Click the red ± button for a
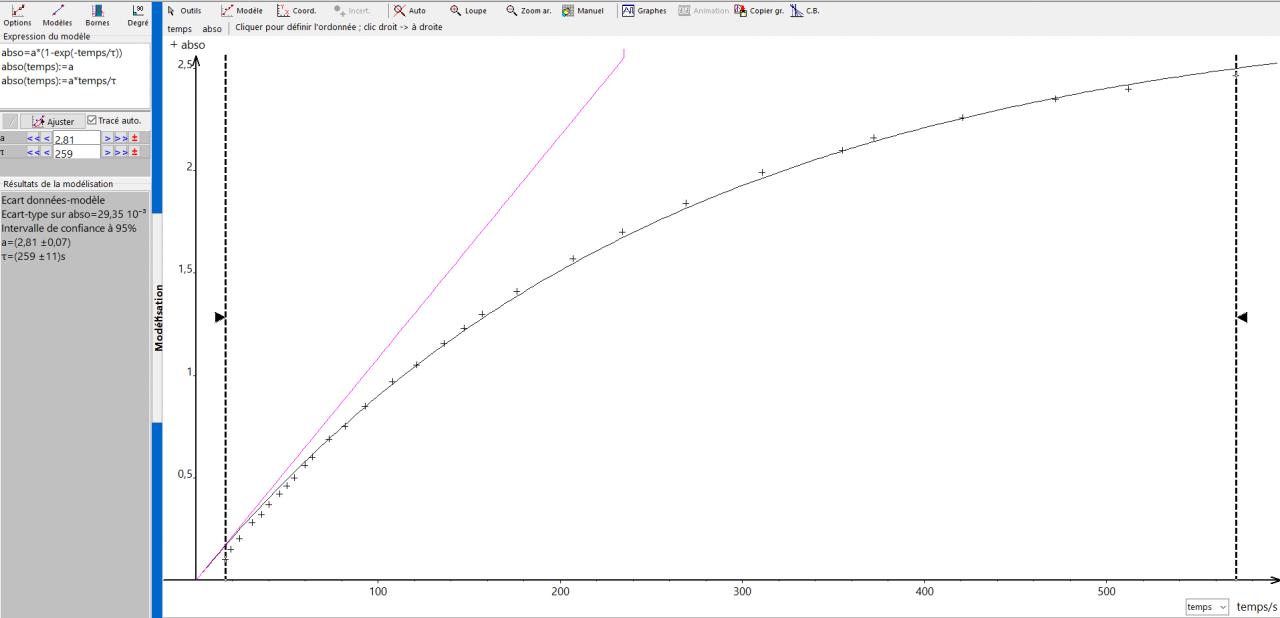The width and height of the screenshot is (1280, 618). point(134,139)
